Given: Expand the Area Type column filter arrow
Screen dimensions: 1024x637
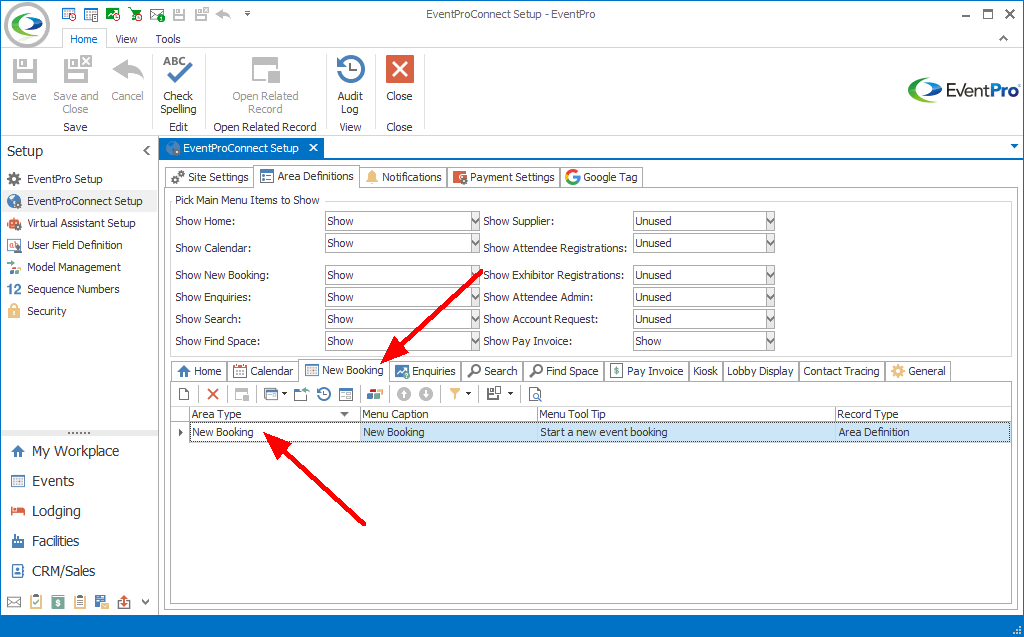Looking at the screenshot, I should click(x=344, y=414).
